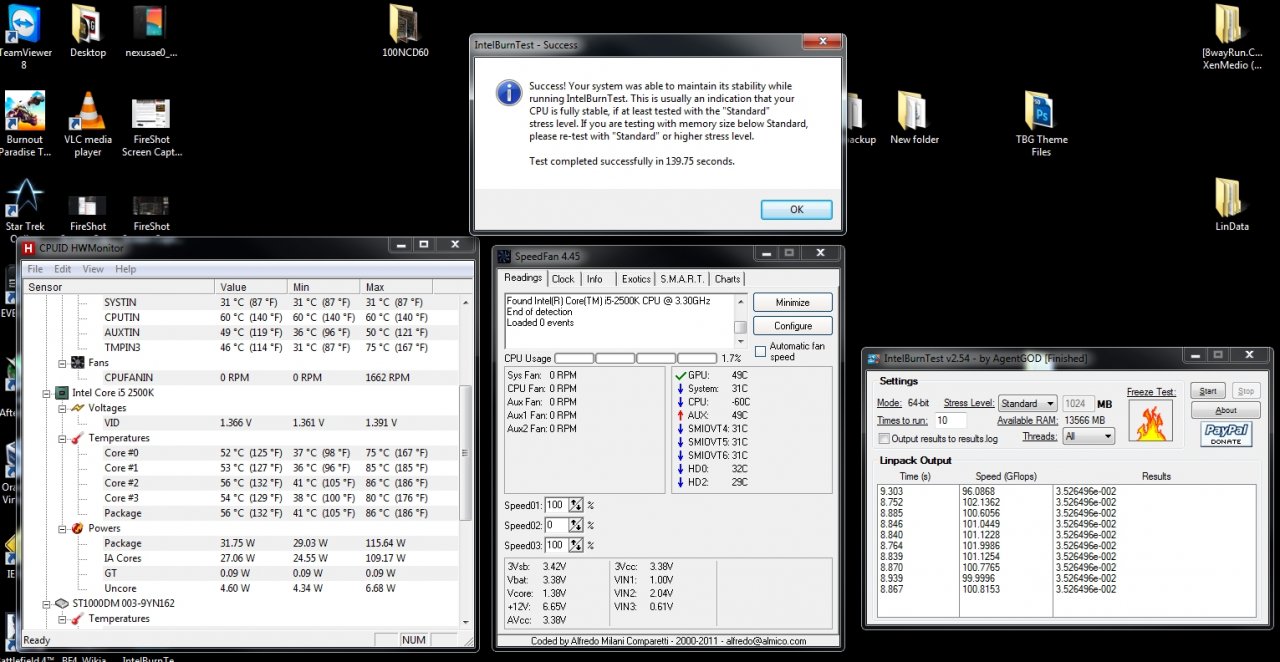This screenshot has width=1280, height=662.
Task: Select the Powers flame icon in HWMonitor
Action: click(76, 528)
